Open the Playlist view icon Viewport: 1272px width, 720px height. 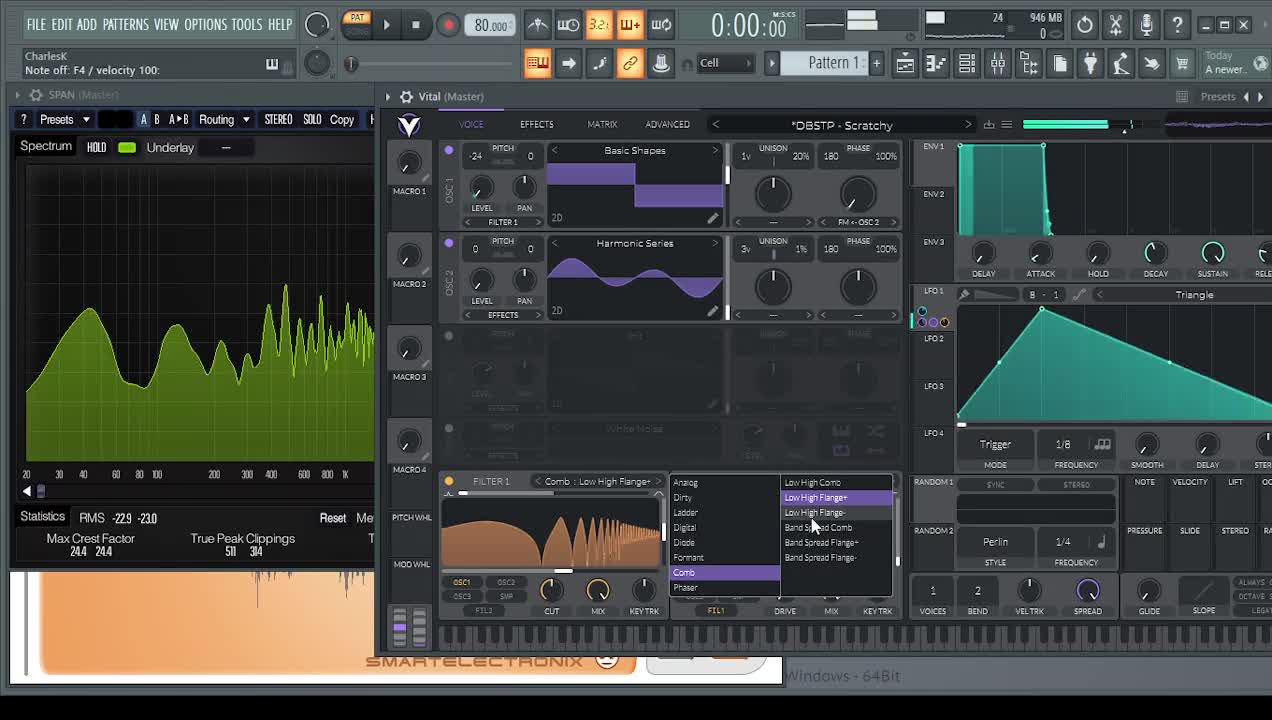[x=905, y=63]
